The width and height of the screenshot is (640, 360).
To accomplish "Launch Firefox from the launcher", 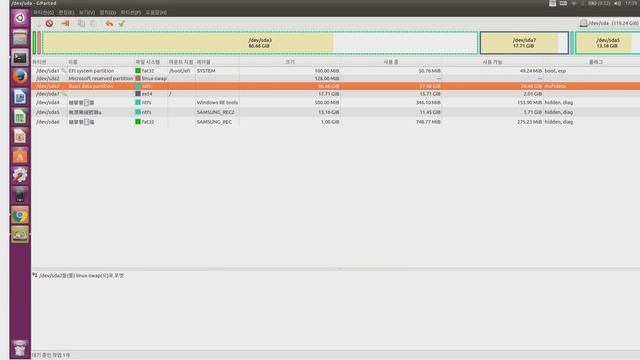I will [20, 77].
